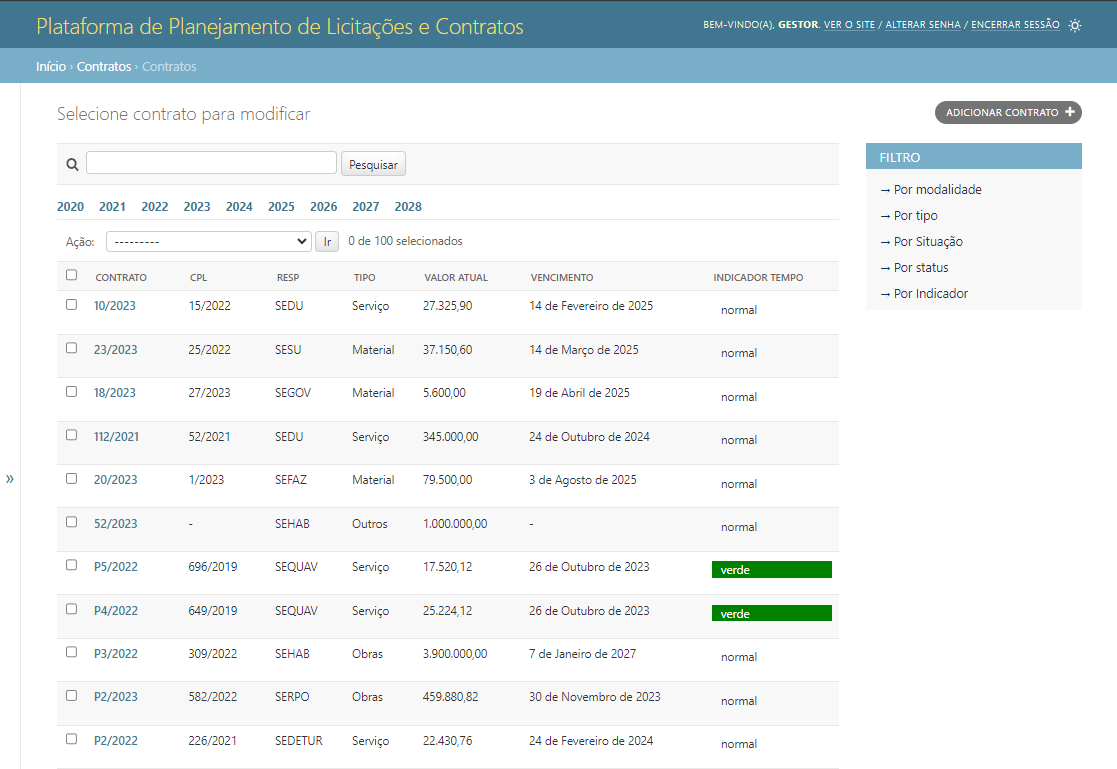
Task: Open contract 18/2023
Action: point(115,393)
